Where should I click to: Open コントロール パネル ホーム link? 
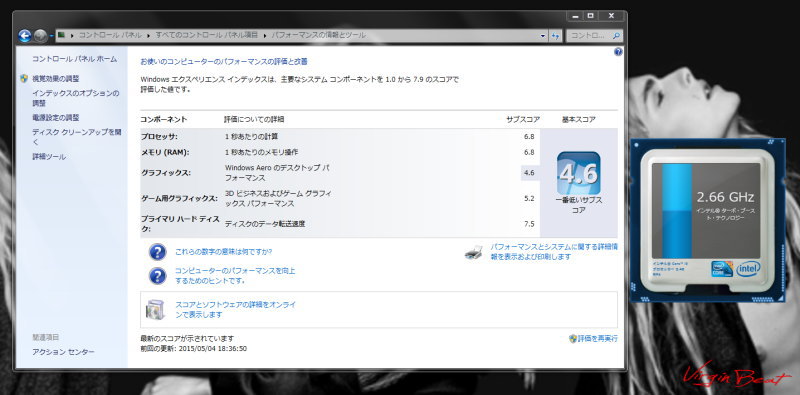pos(74,59)
